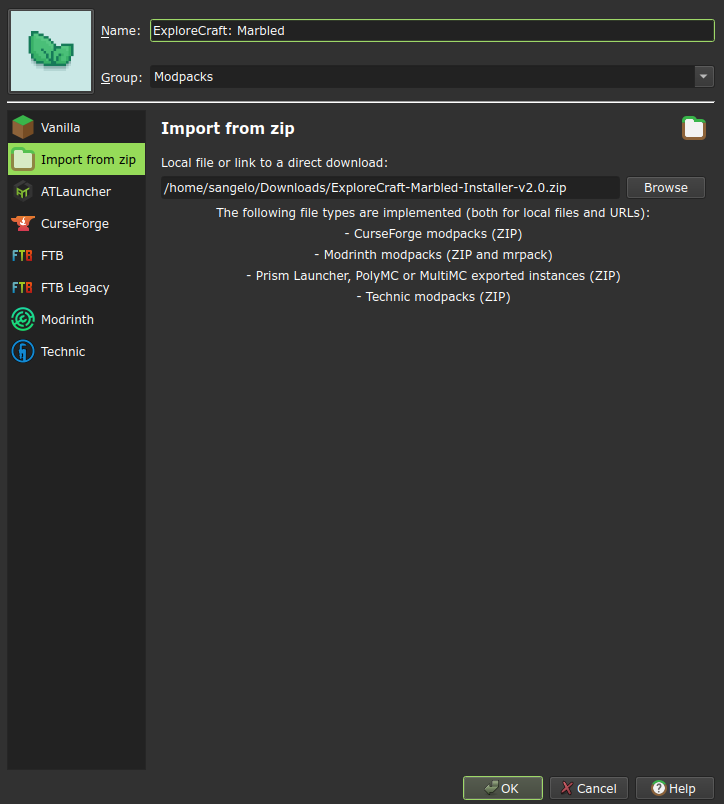The height and width of the screenshot is (804, 724).
Task: Click the 'Import from zip' page heading
Action: pyautogui.click(x=228, y=128)
